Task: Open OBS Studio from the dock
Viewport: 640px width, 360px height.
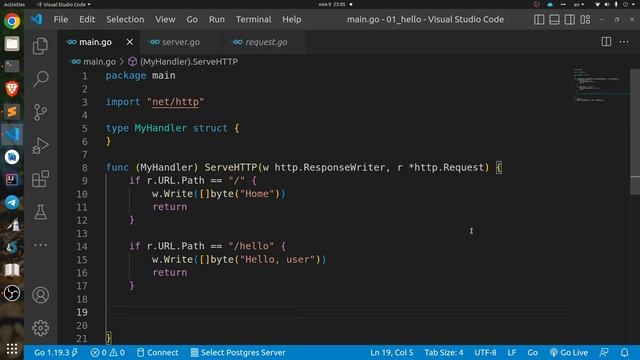Action: click(12, 293)
